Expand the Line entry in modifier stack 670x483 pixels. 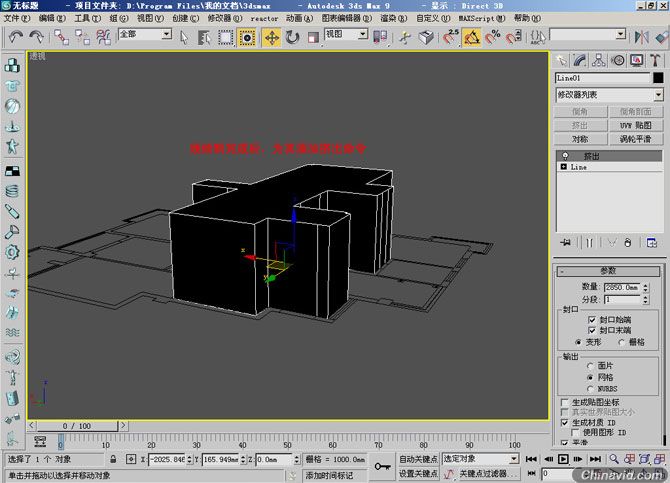point(564,167)
